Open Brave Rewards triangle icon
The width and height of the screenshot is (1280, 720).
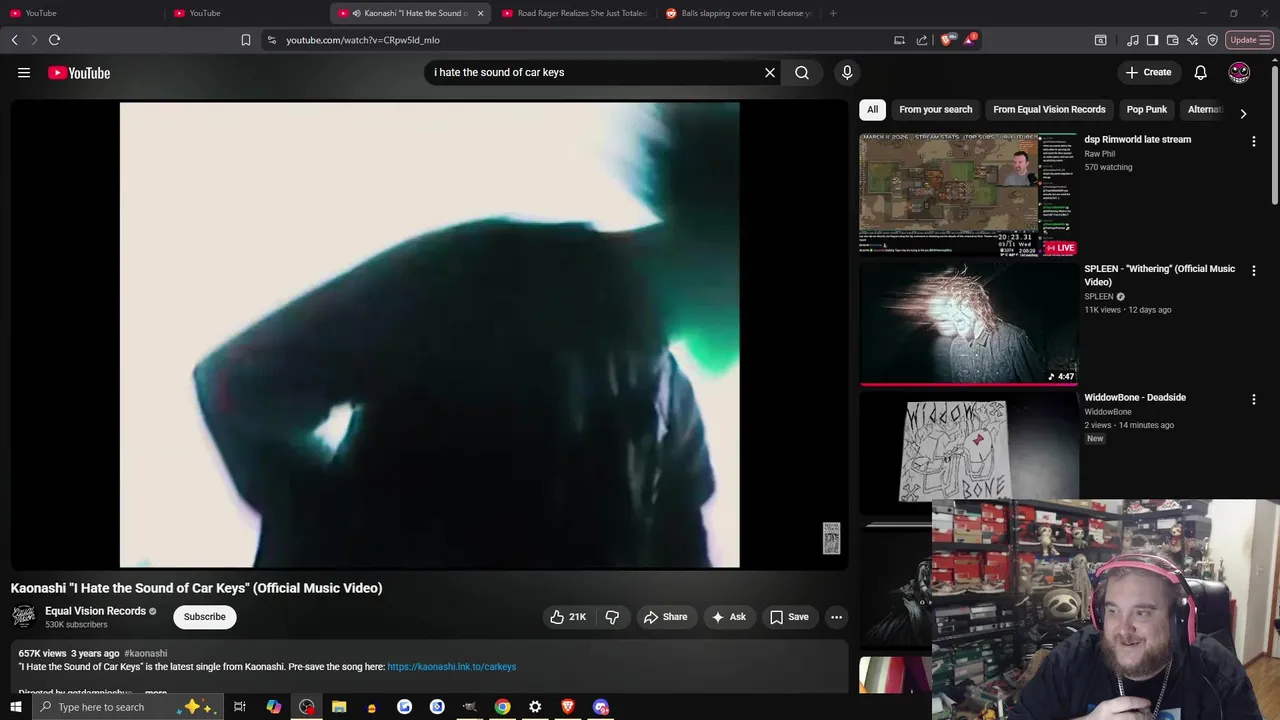(969, 40)
